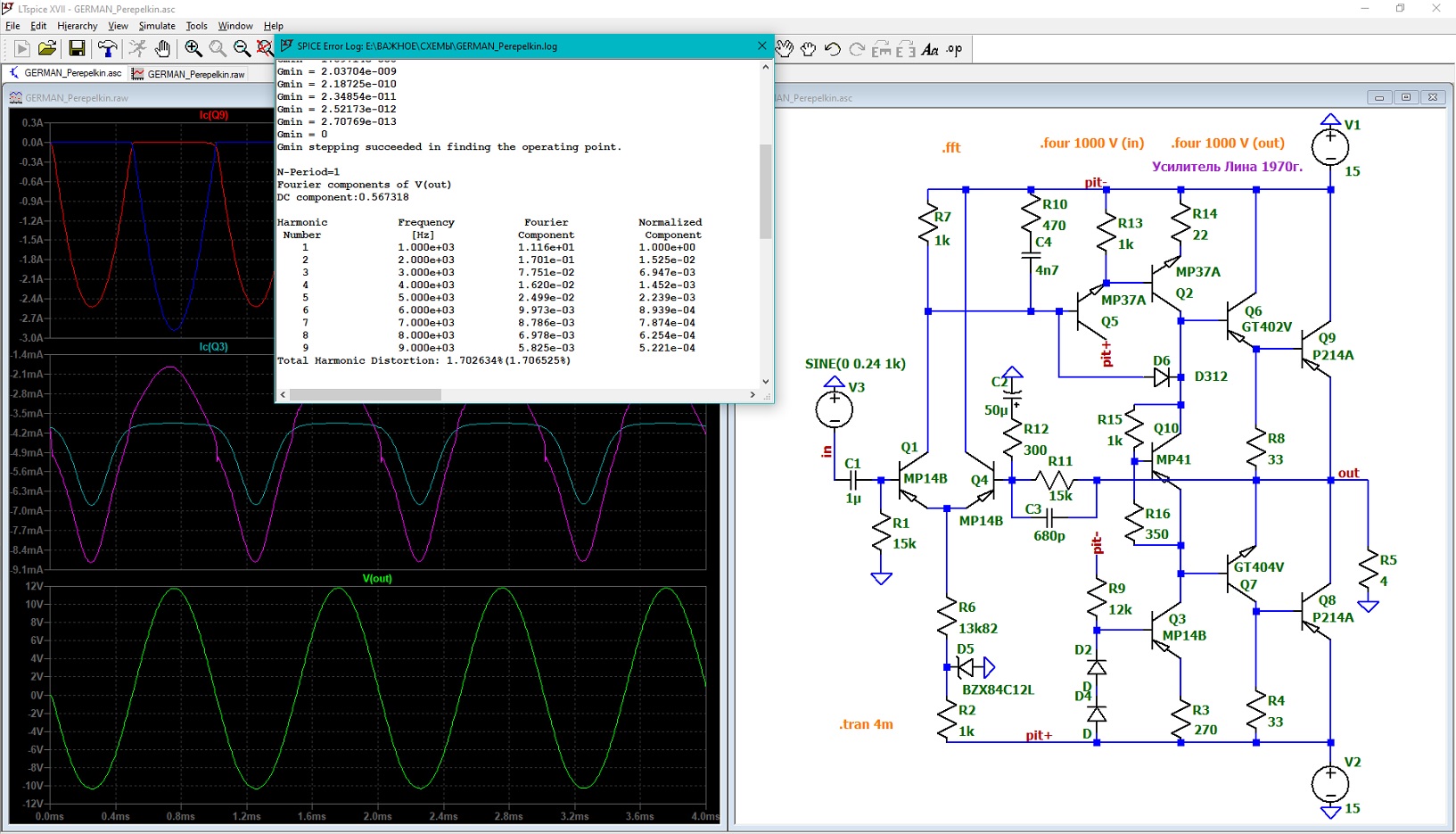Open the Control Panel hammer icon
The image size is (1456, 834).
pyautogui.click(x=108, y=49)
